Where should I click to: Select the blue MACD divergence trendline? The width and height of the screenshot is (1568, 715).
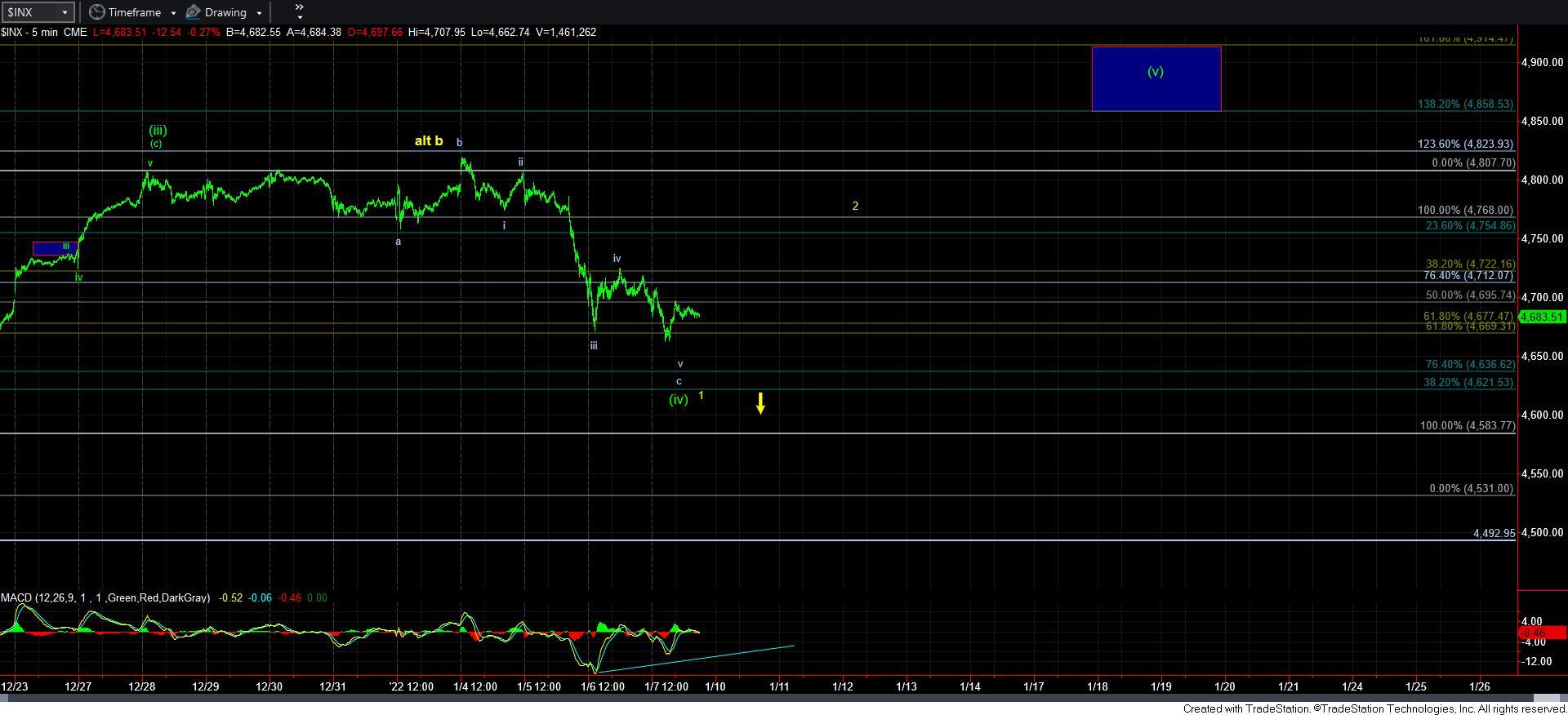click(694, 659)
